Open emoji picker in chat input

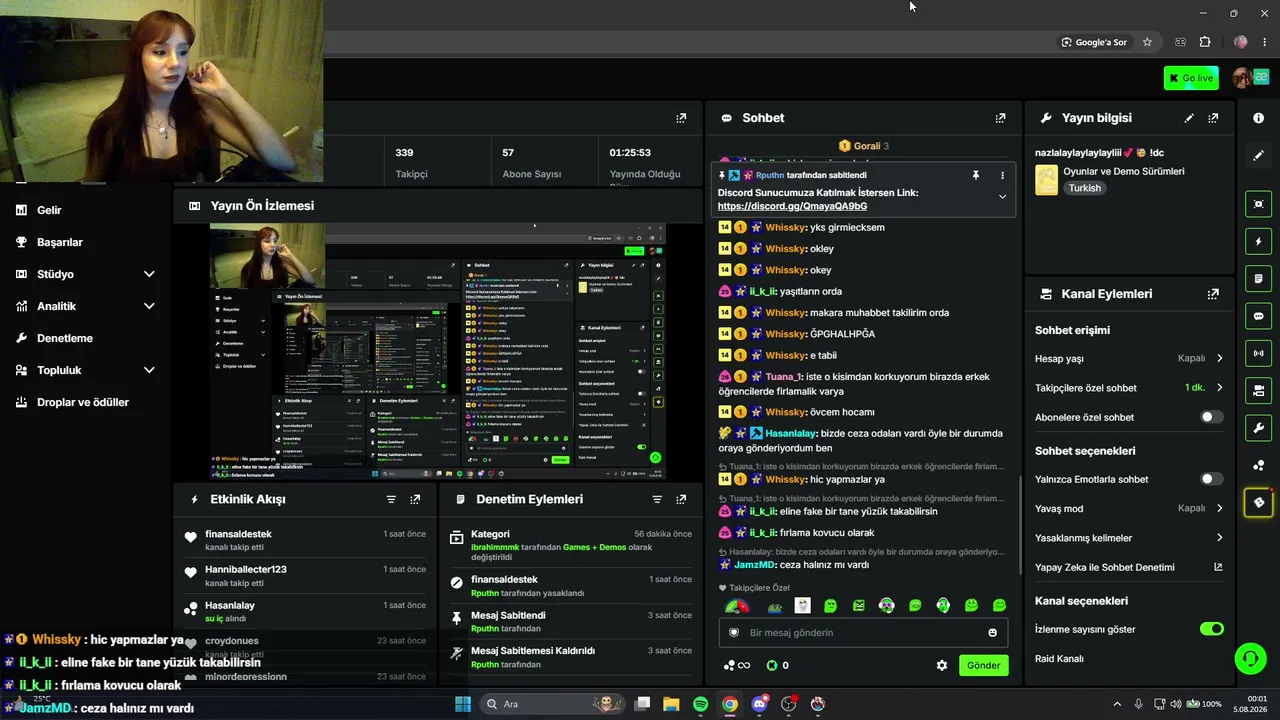[992, 633]
